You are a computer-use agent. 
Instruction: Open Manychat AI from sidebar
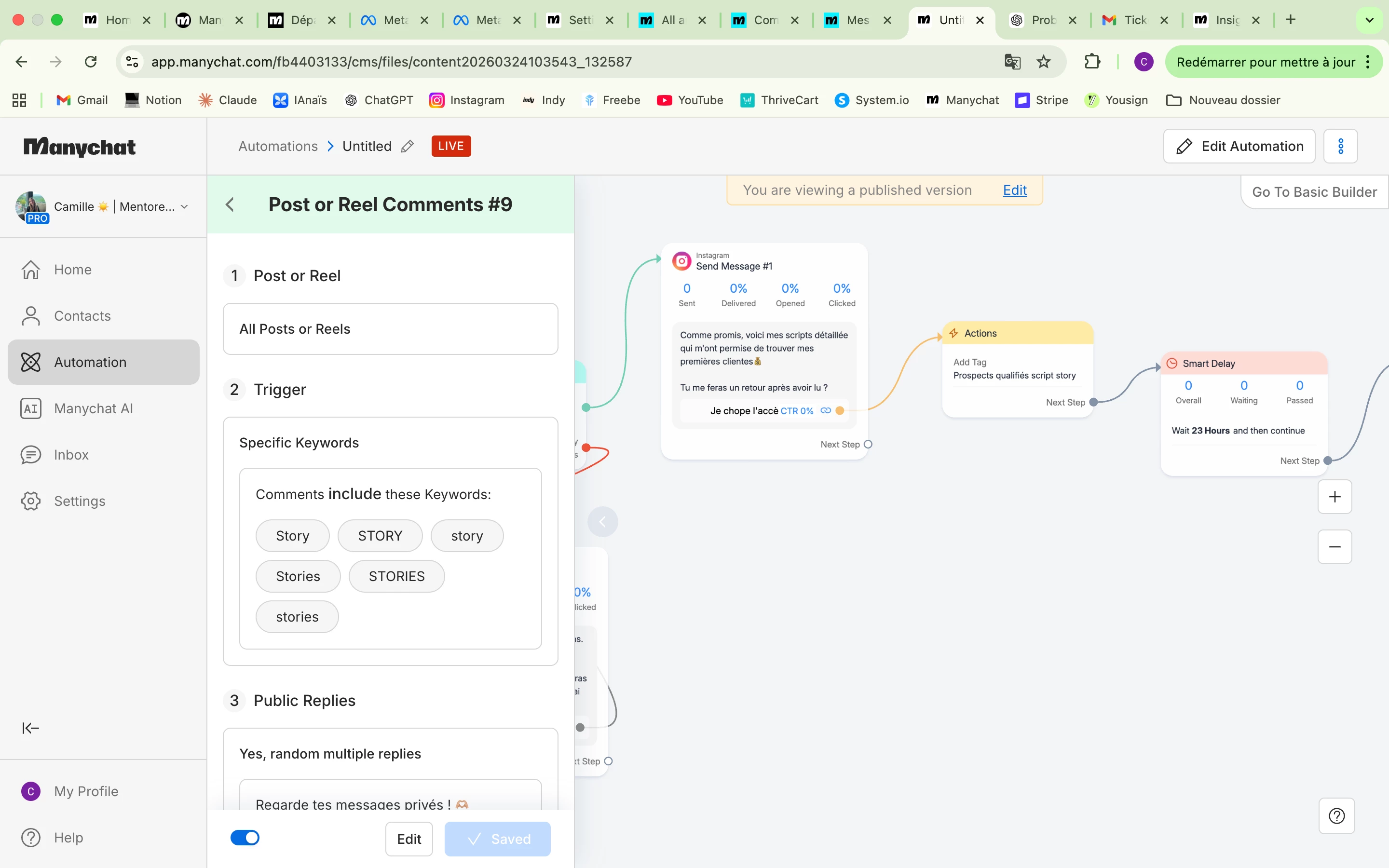(93, 408)
